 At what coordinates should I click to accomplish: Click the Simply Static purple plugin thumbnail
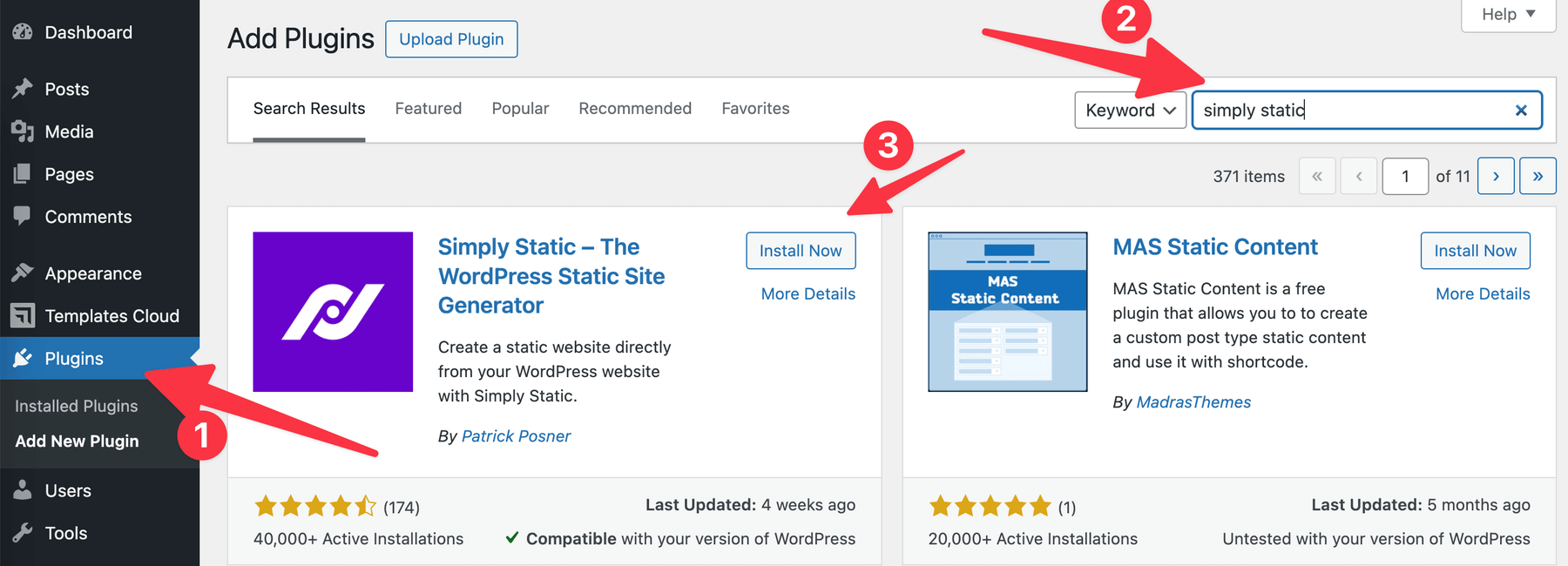[333, 312]
